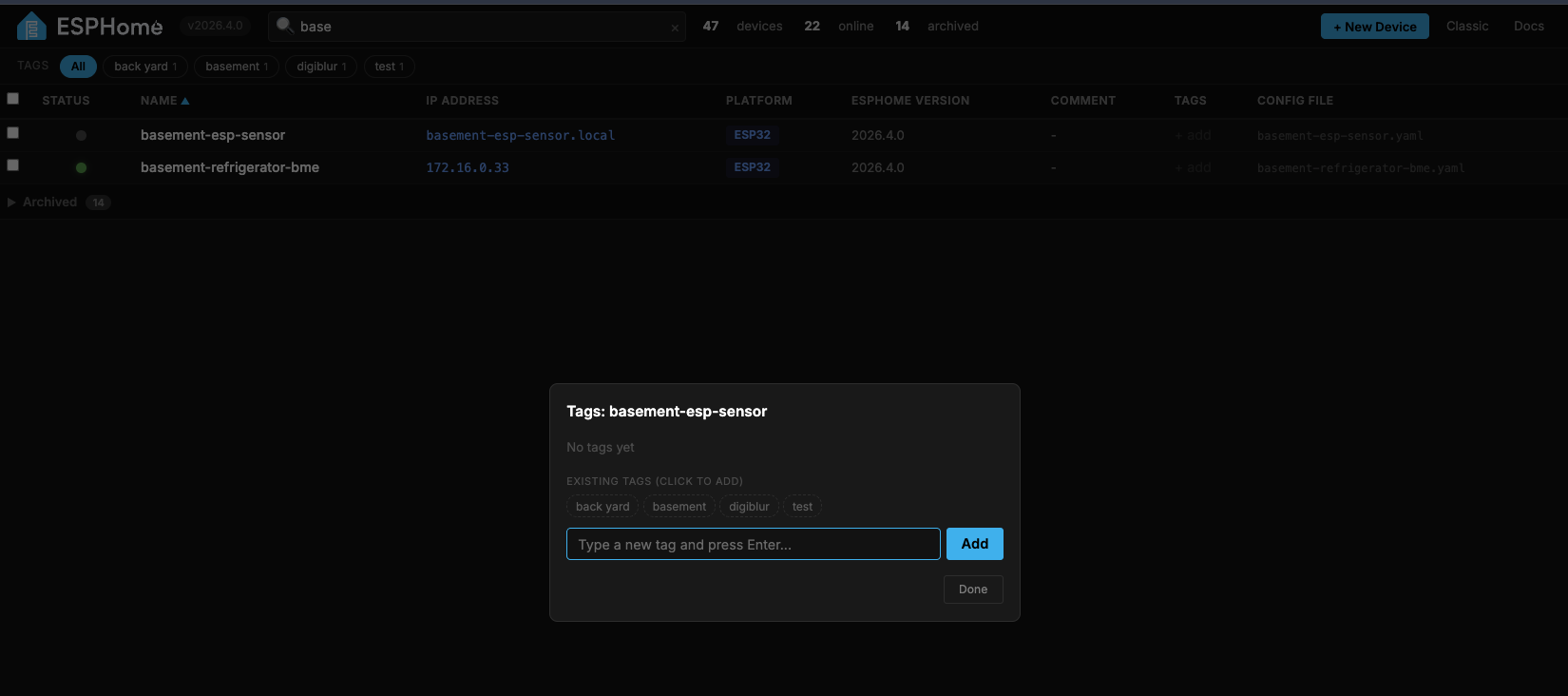
Task: Sort by the IP ADDRESS column header
Action: pos(462,101)
